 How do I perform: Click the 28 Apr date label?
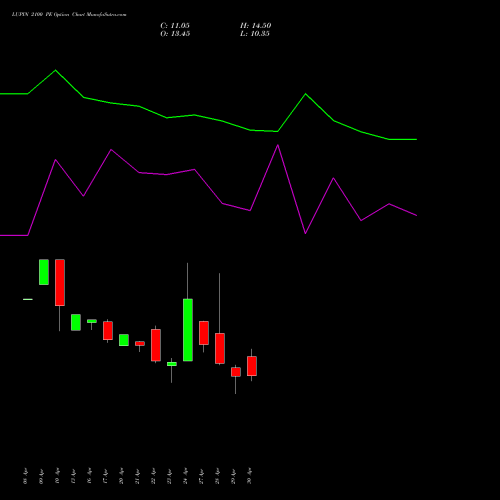pyautogui.click(x=218, y=476)
